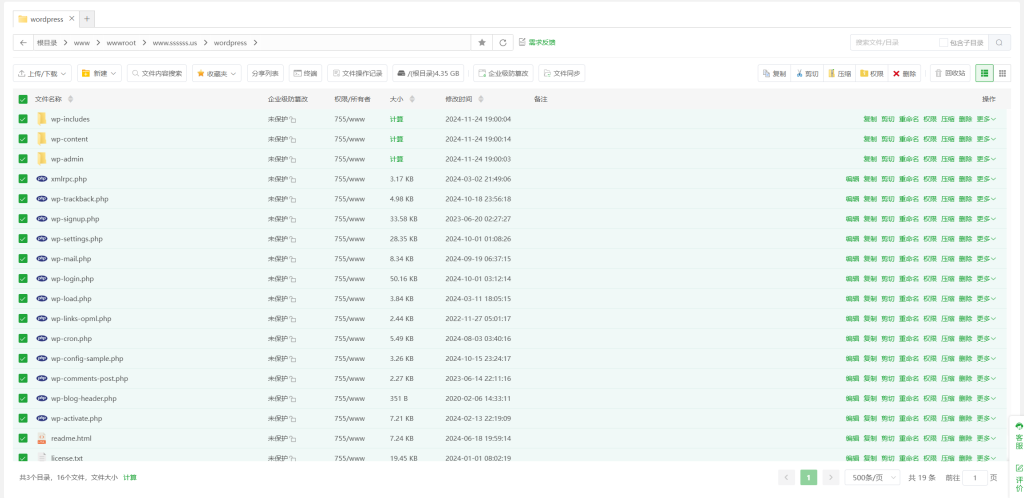The image size is (1024, 498).
Task: Click into the 搜索文件/目录 search field
Action: [x=893, y=42]
